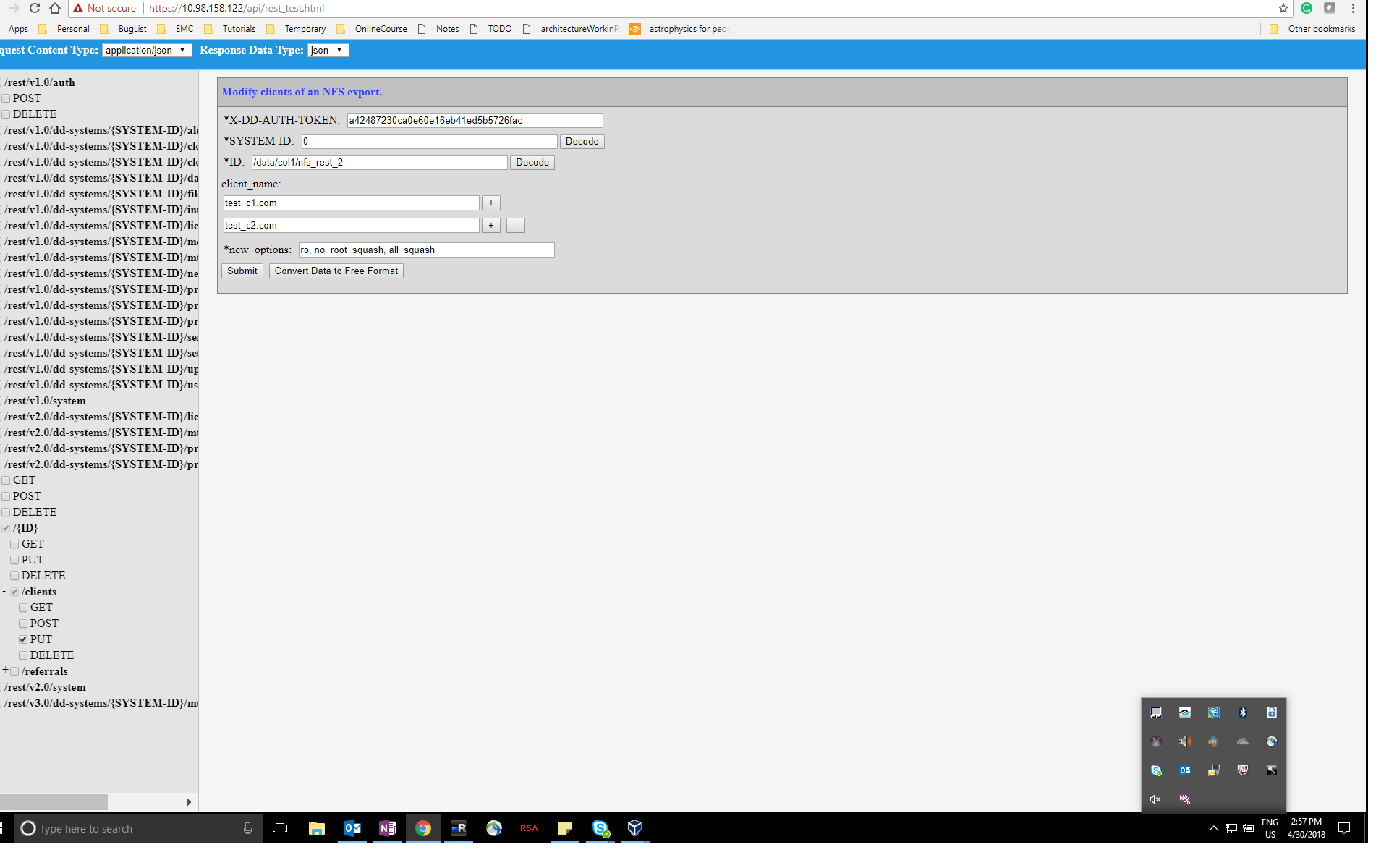Open RSA app from the taskbar

click(529, 828)
